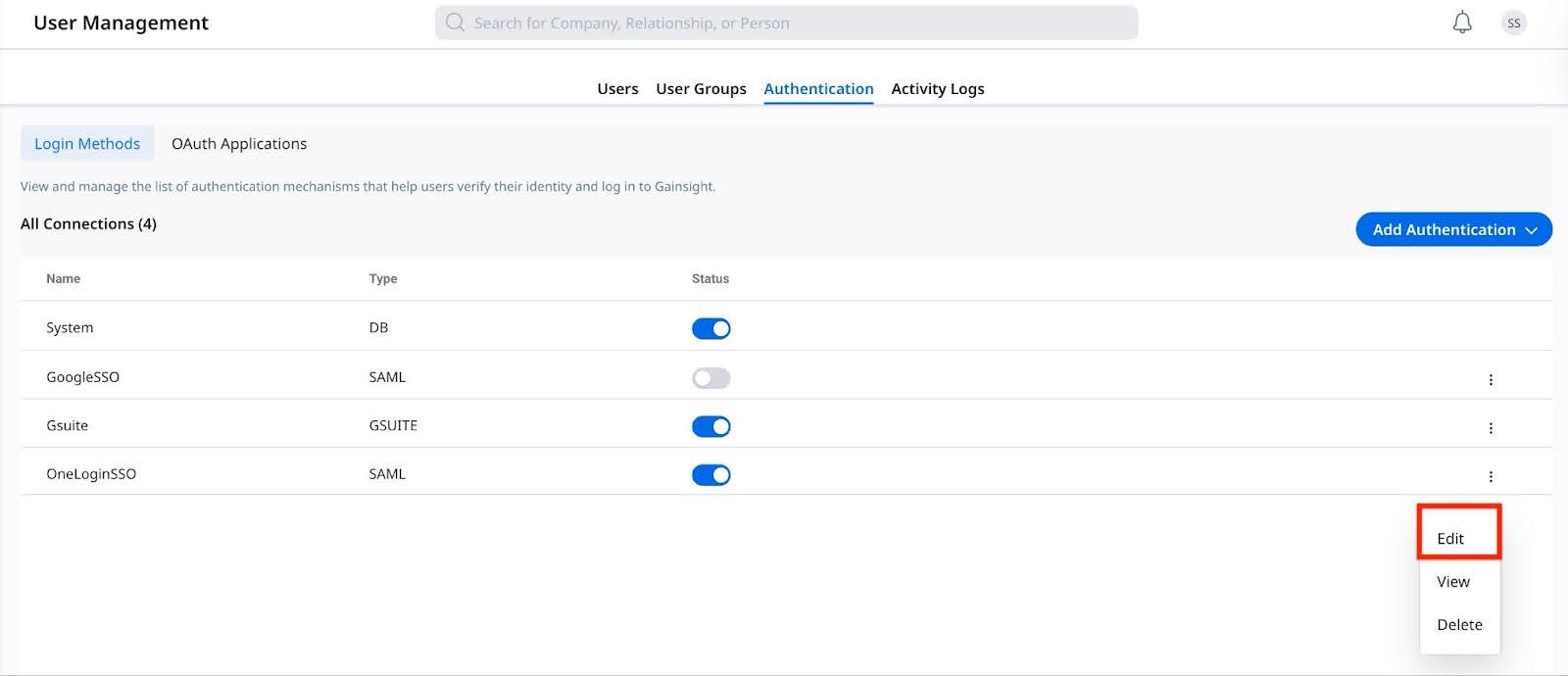Click the All Connections (4) heading
Viewport: 1568px width, 676px height.
[x=88, y=224]
